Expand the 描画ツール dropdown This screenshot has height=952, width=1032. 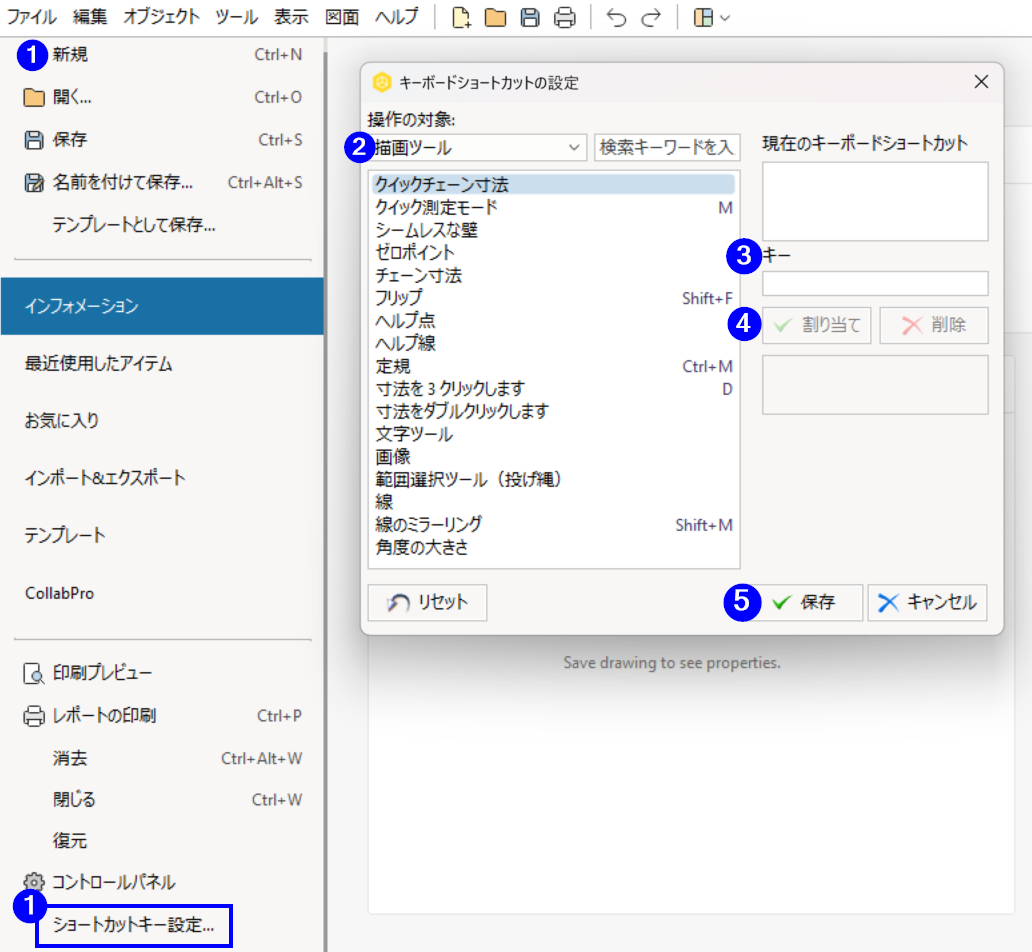(478, 147)
